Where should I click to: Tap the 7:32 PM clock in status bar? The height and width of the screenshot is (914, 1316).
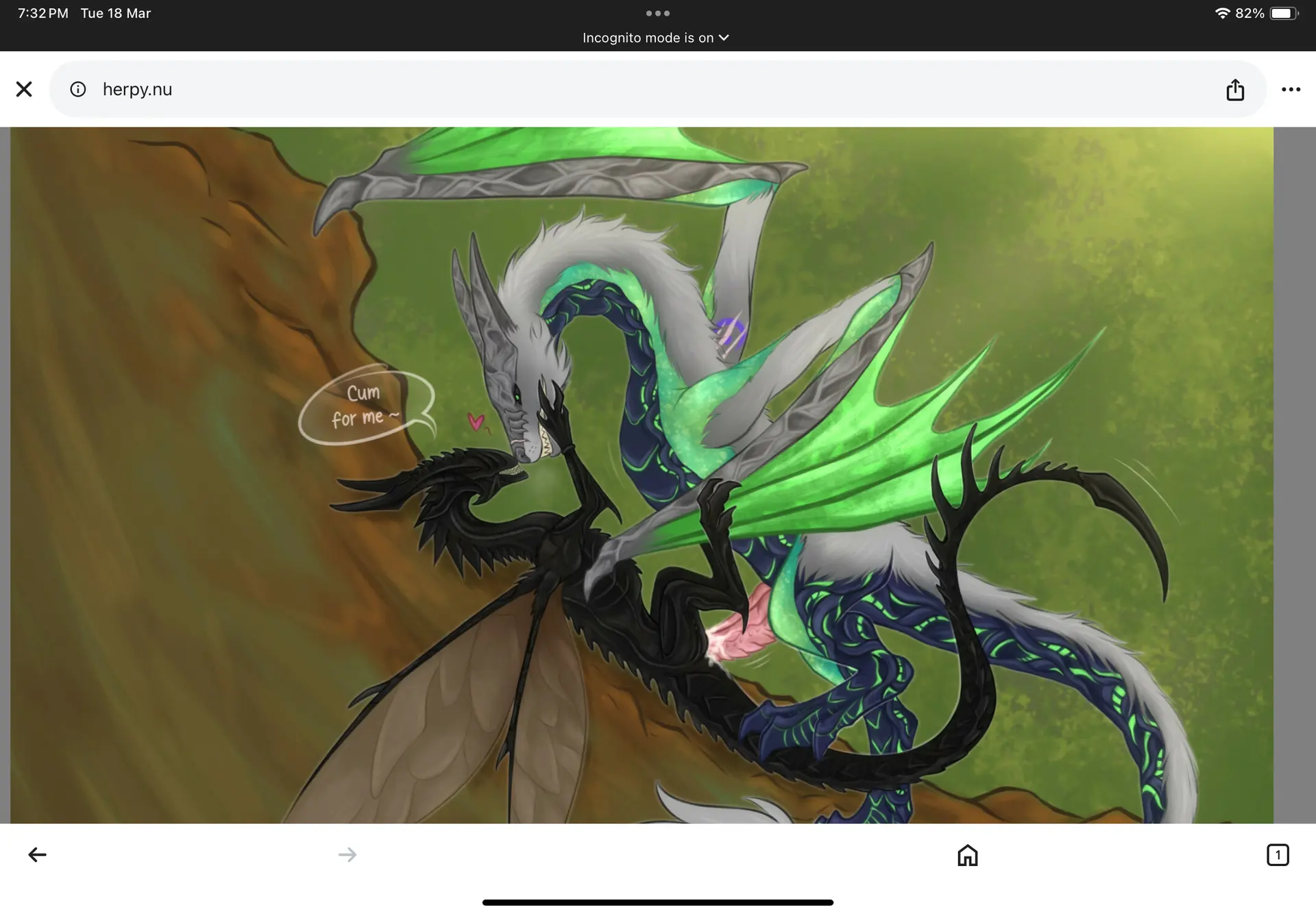tap(42, 13)
